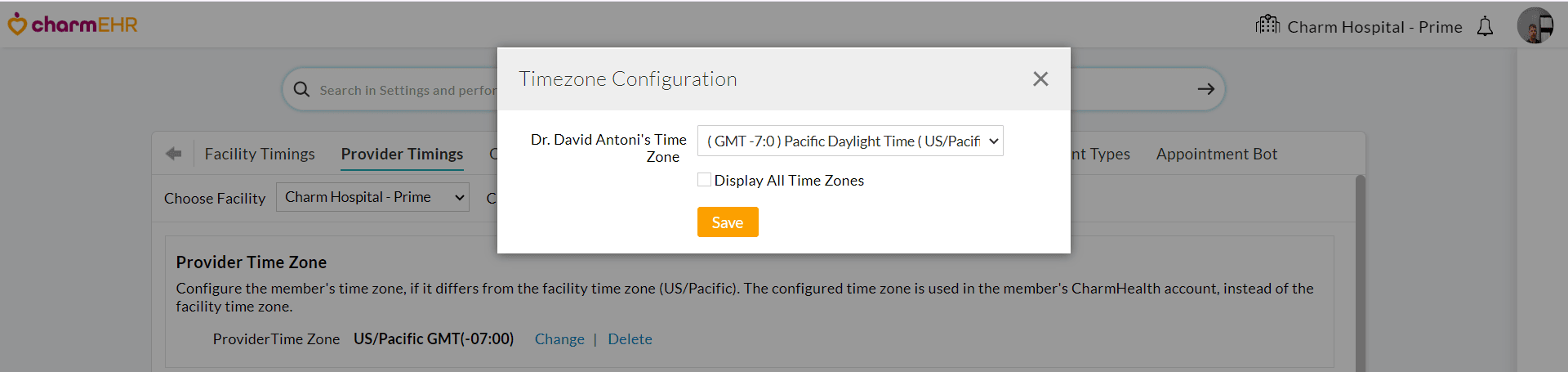Click the settings search field
Viewport: 1568px width, 372px height.
click(407, 90)
